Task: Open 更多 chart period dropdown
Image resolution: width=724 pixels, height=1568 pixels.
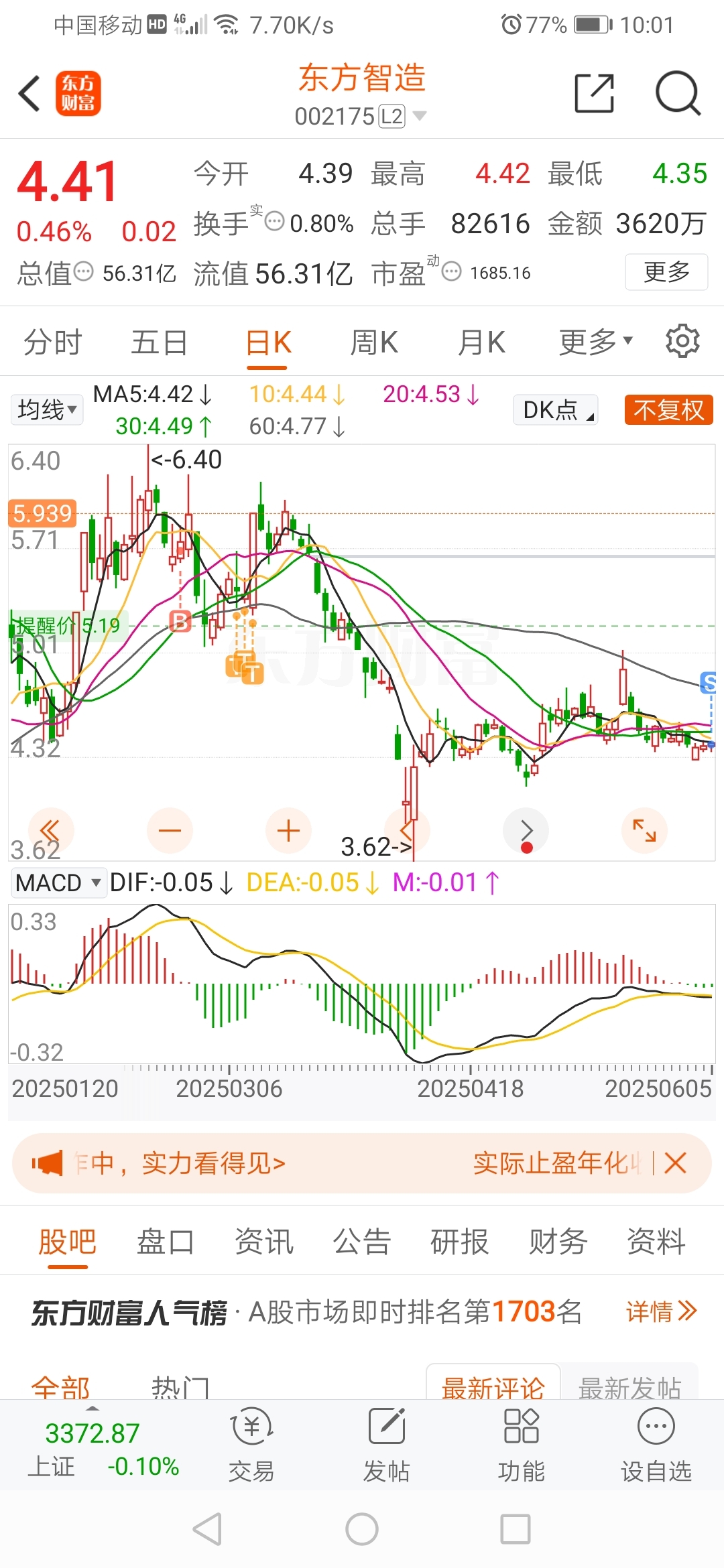Action: tap(595, 342)
